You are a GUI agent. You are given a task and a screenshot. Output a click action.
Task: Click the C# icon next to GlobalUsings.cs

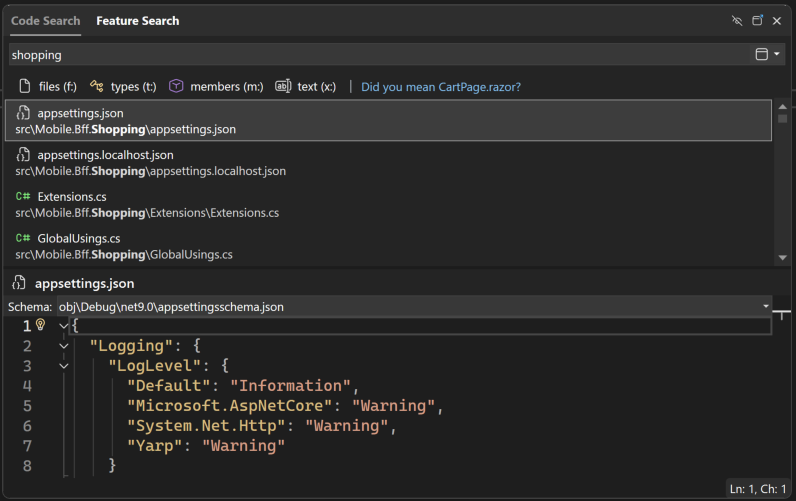23,239
